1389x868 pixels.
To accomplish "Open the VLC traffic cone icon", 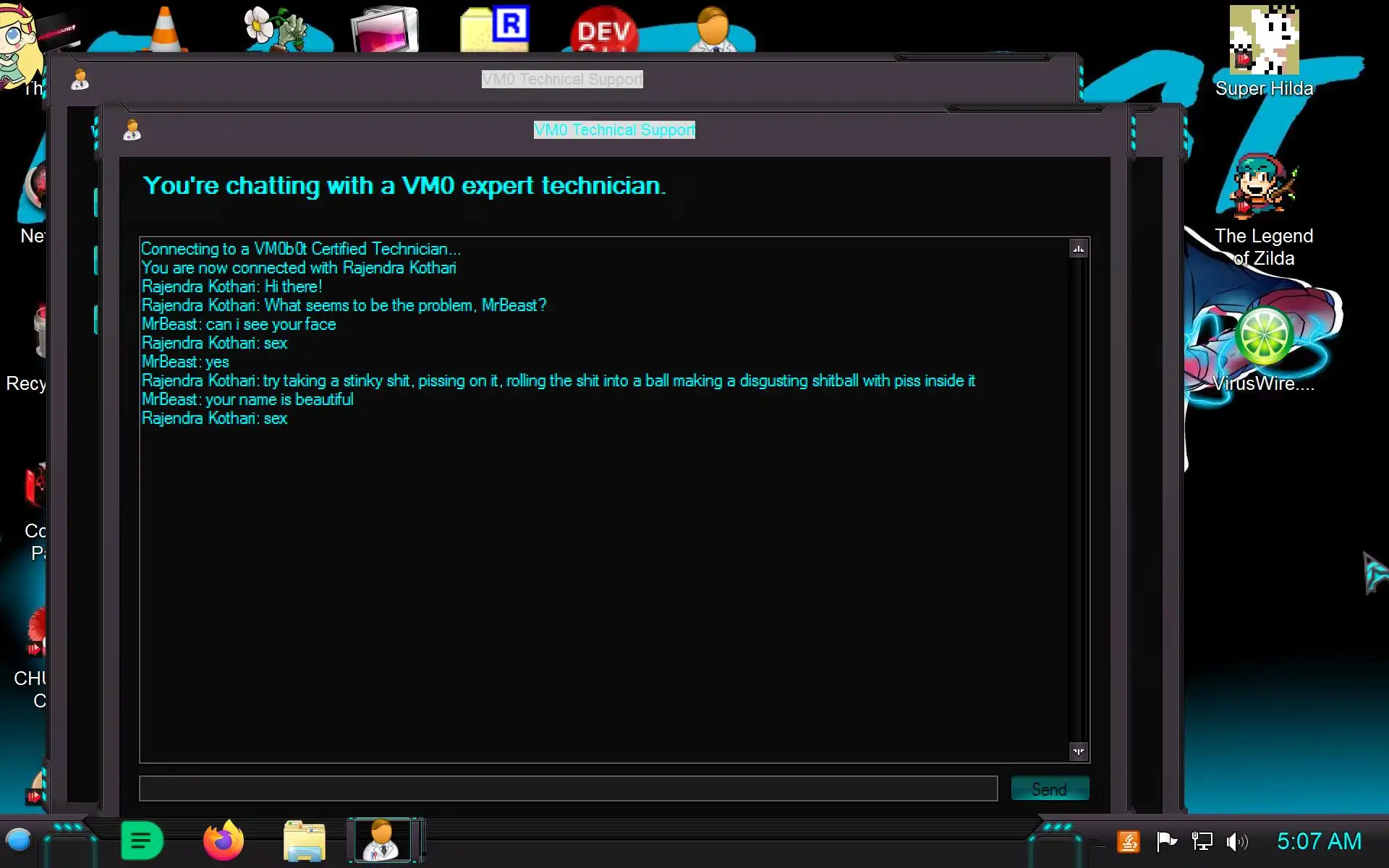I will 164,30.
